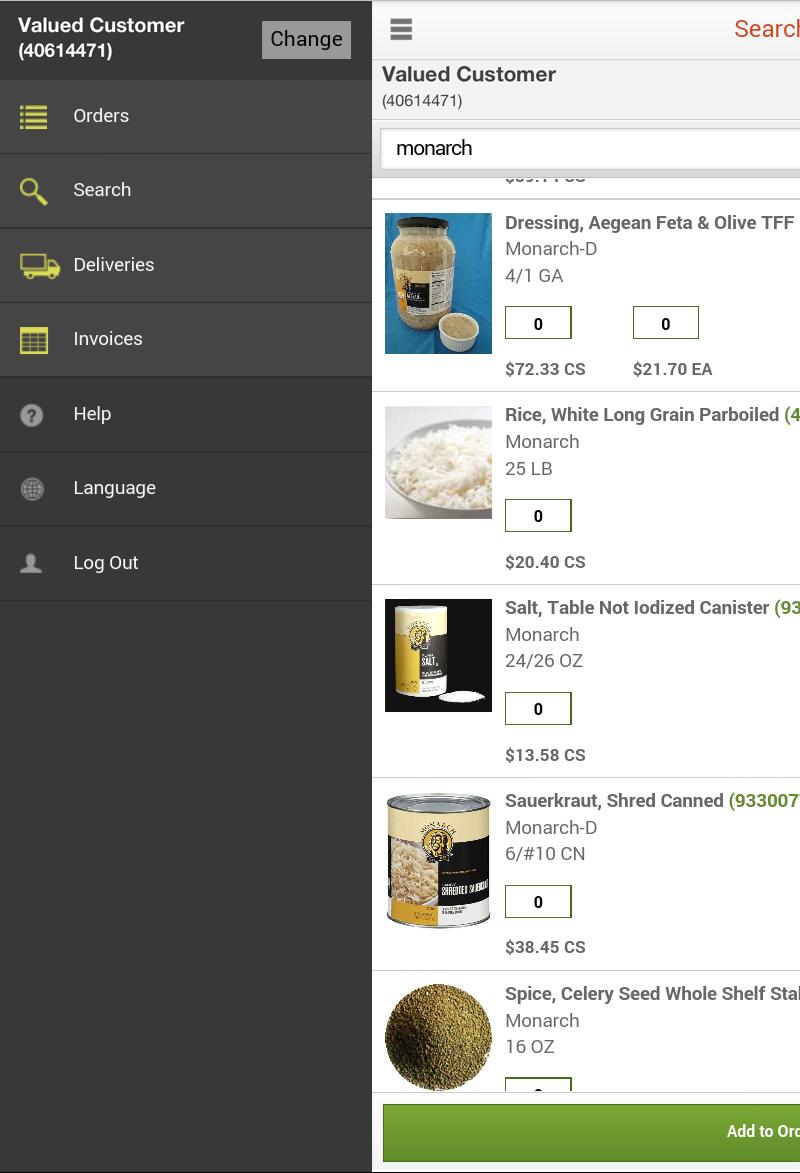Click the Help question mark icon

click(x=31, y=414)
